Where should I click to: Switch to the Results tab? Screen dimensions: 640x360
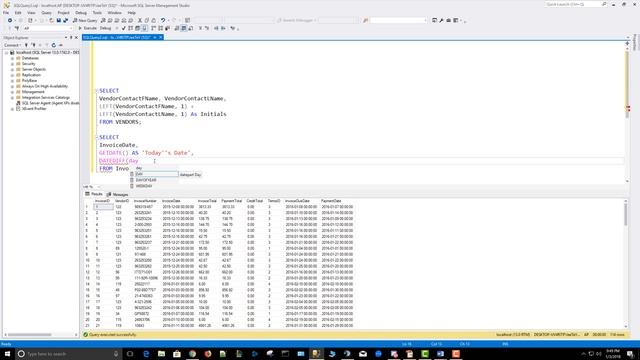pyautogui.click(x=94, y=194)
